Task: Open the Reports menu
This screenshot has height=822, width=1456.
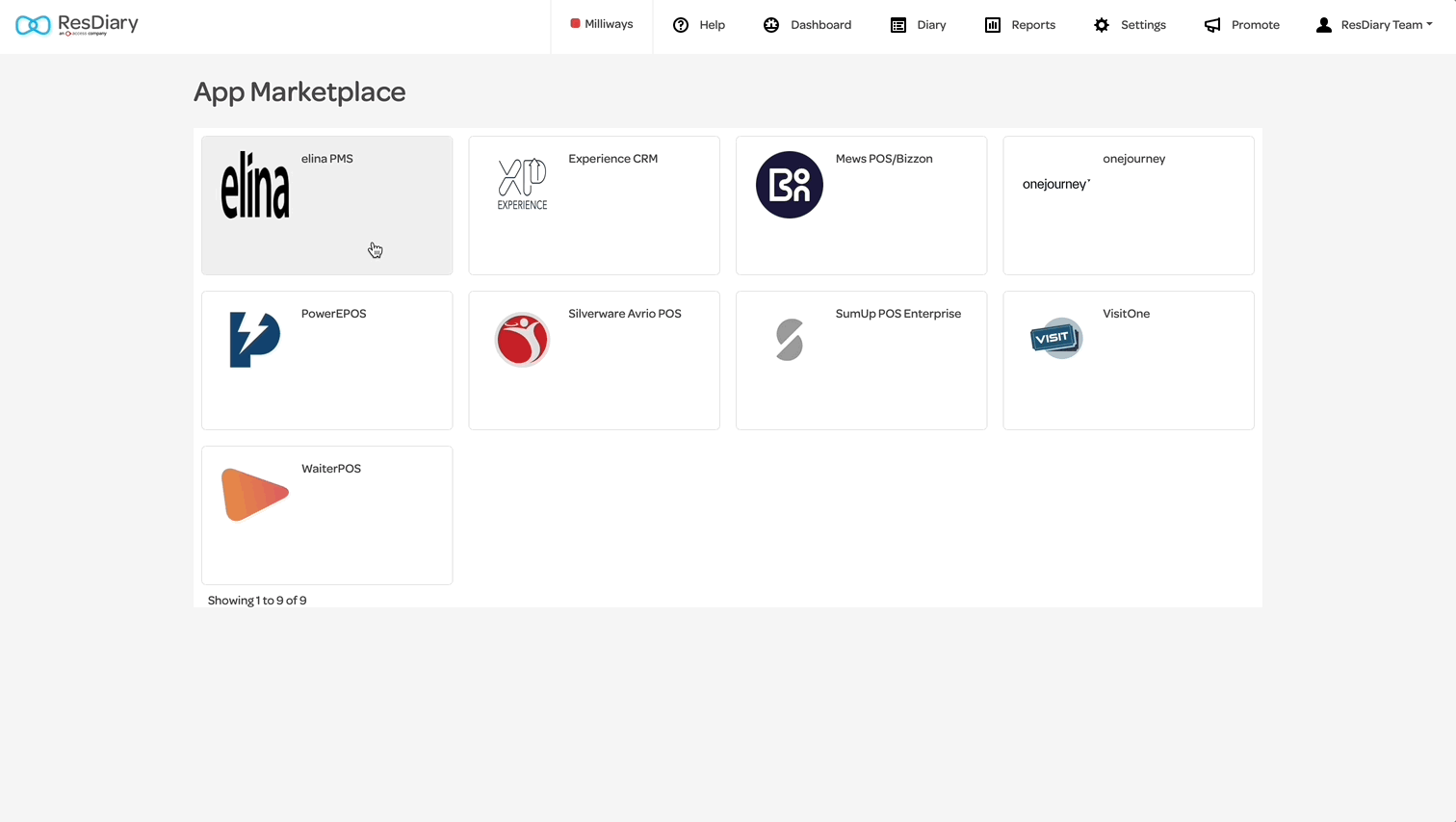Action: pos(1033,25)
